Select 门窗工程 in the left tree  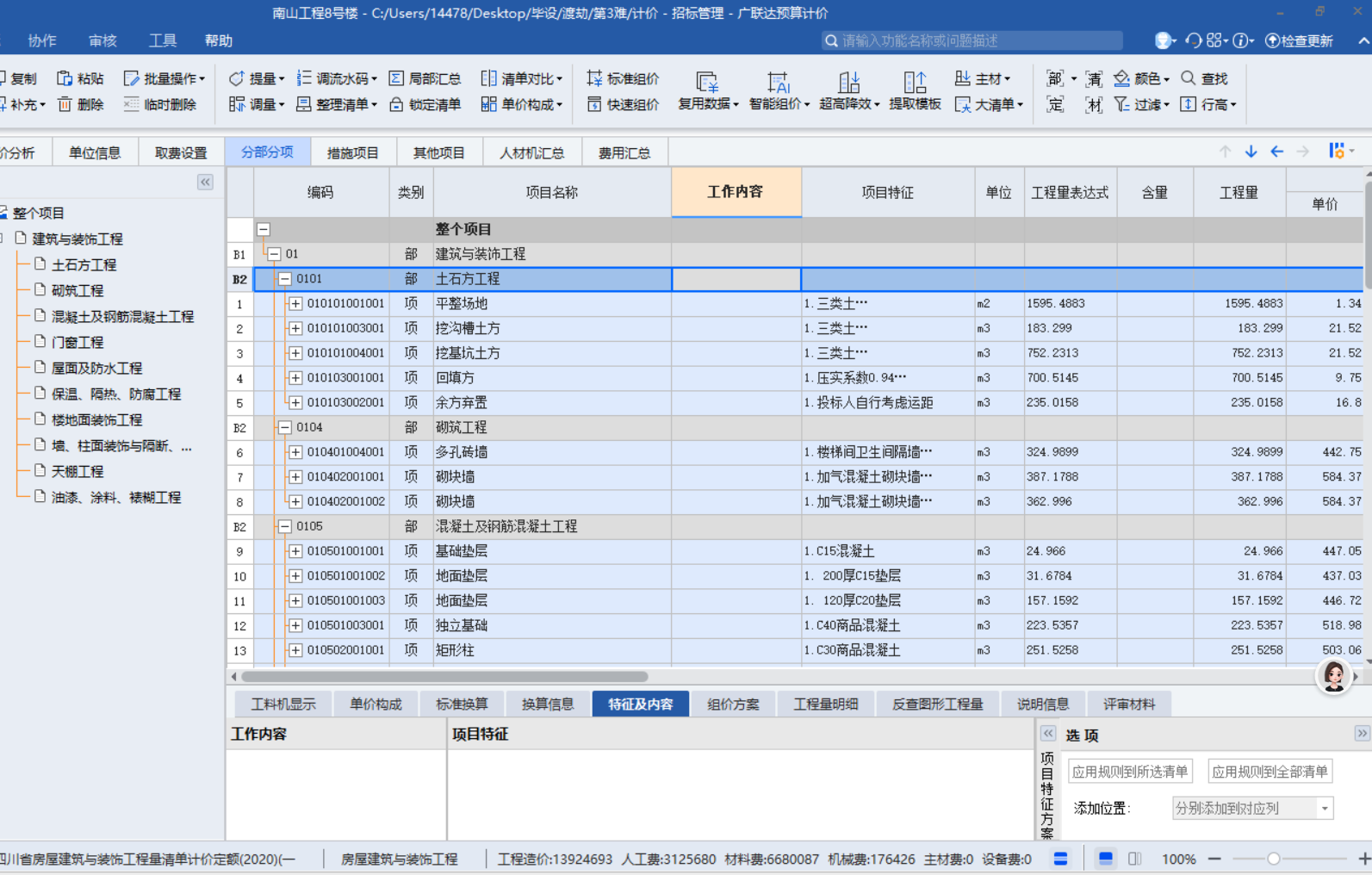pyautogui.click(x=78, y=342)
